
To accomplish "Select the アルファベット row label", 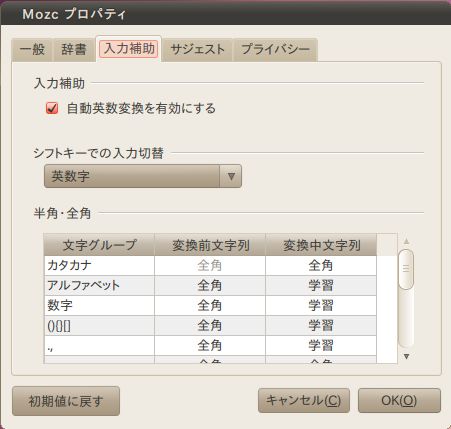I will [99, 286].
